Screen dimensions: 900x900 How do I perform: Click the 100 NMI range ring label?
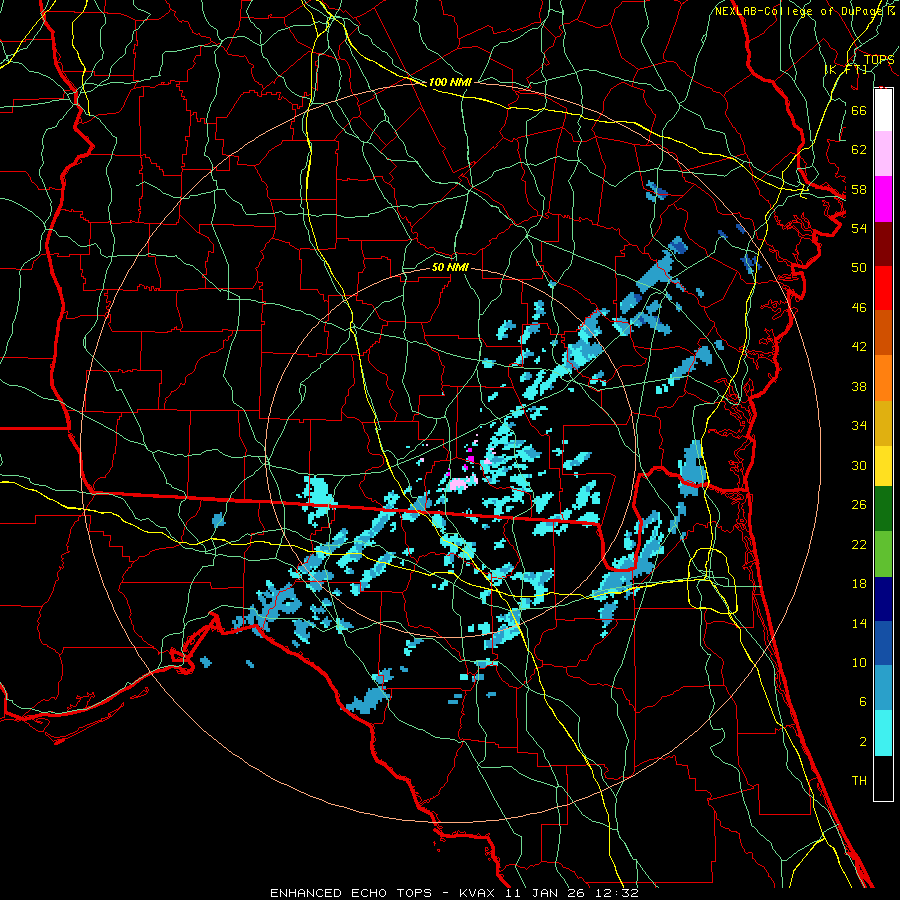[x=450, y=83]
